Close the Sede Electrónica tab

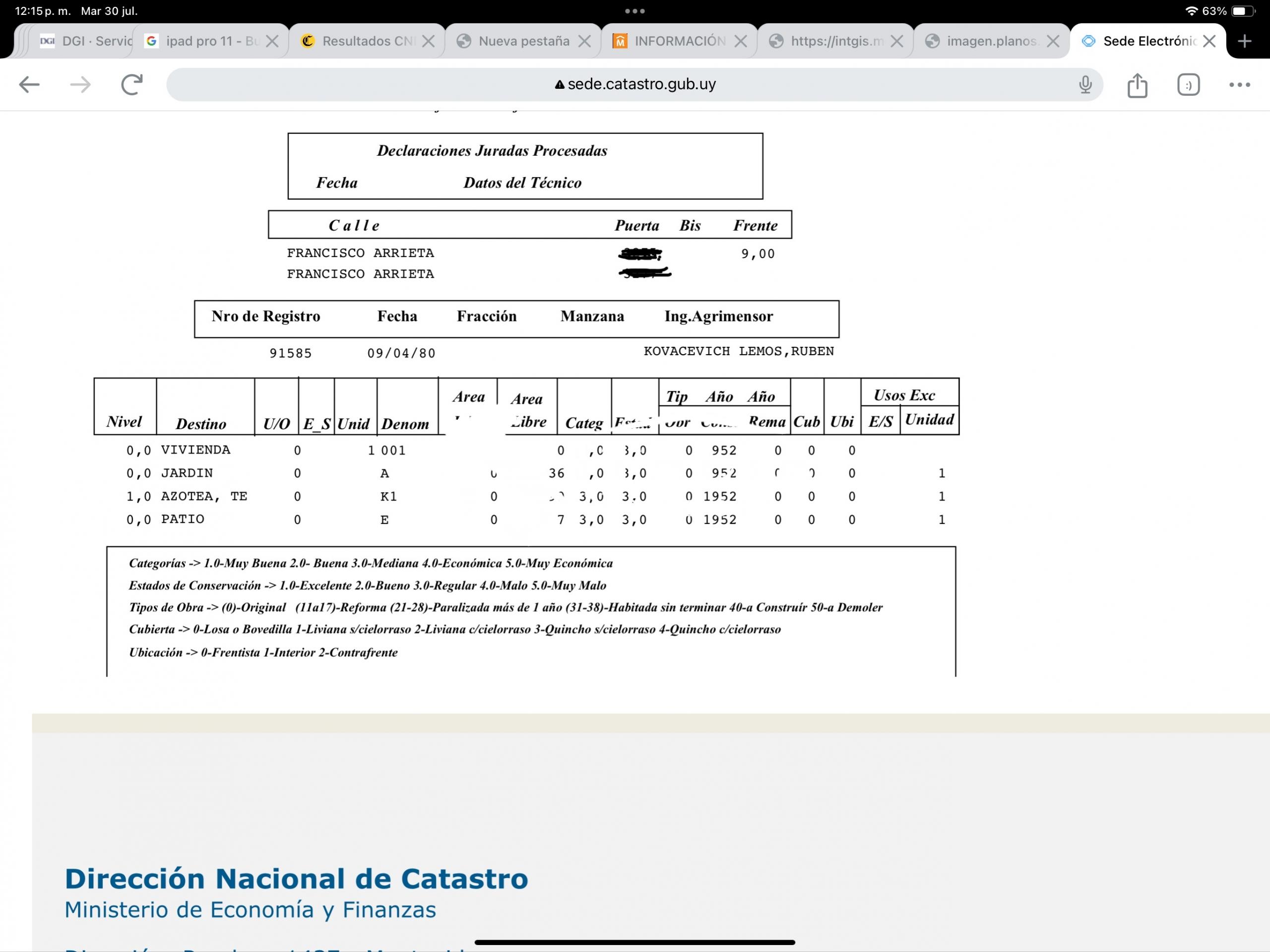coord(1209,41)
